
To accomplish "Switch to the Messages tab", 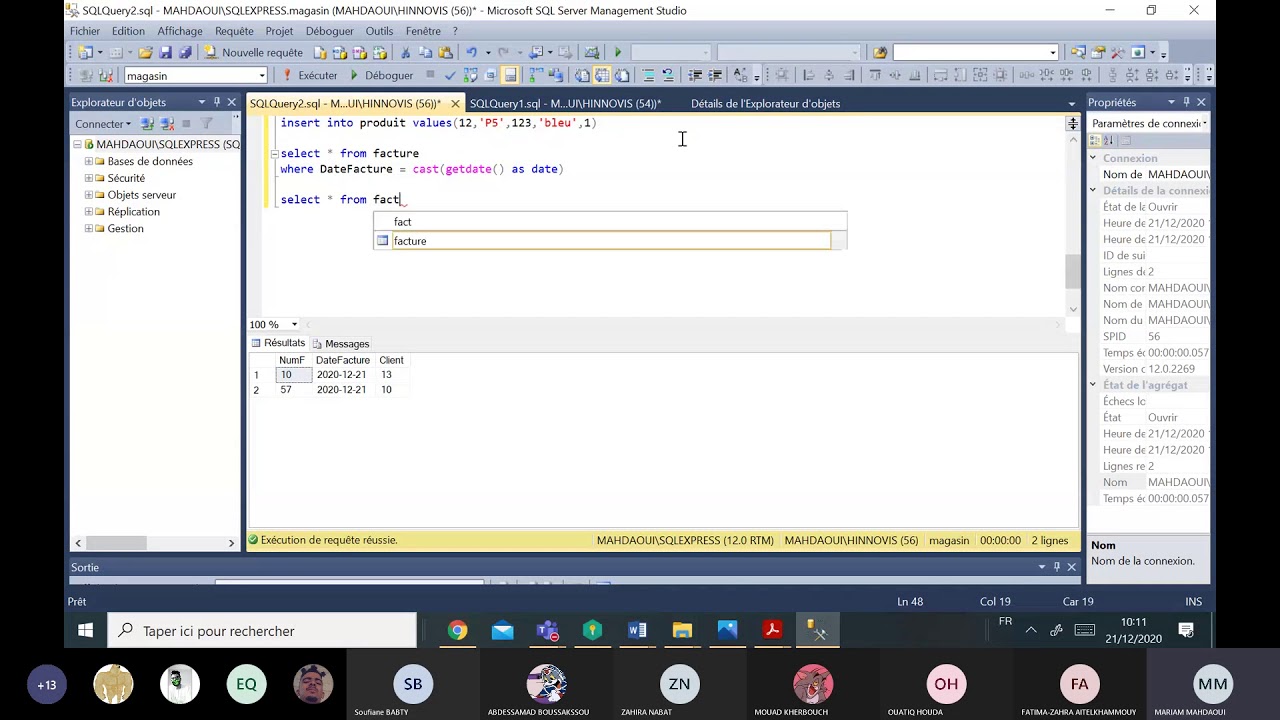I will (x=340, y=344).
